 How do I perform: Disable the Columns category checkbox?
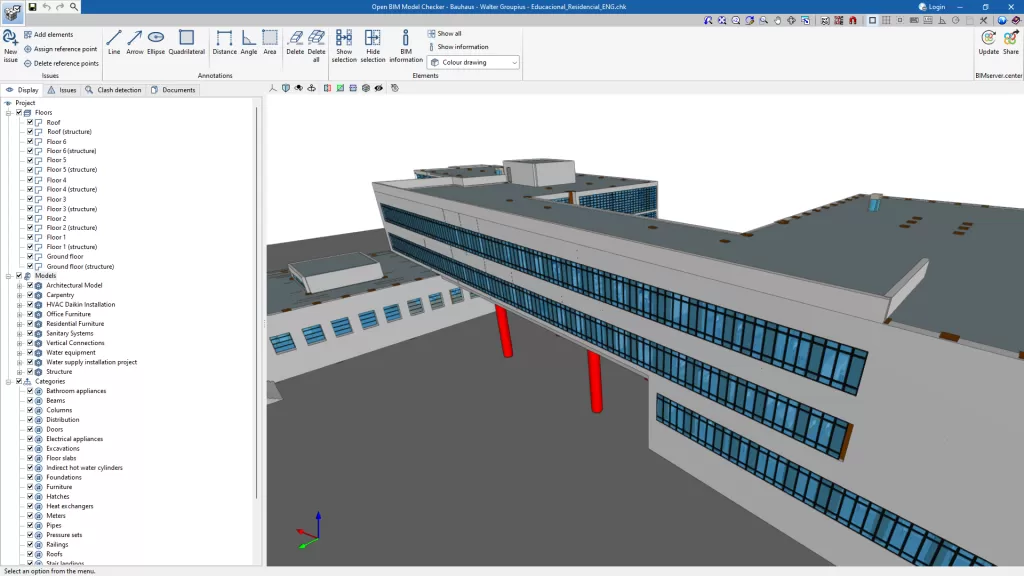tap(30, 410)
